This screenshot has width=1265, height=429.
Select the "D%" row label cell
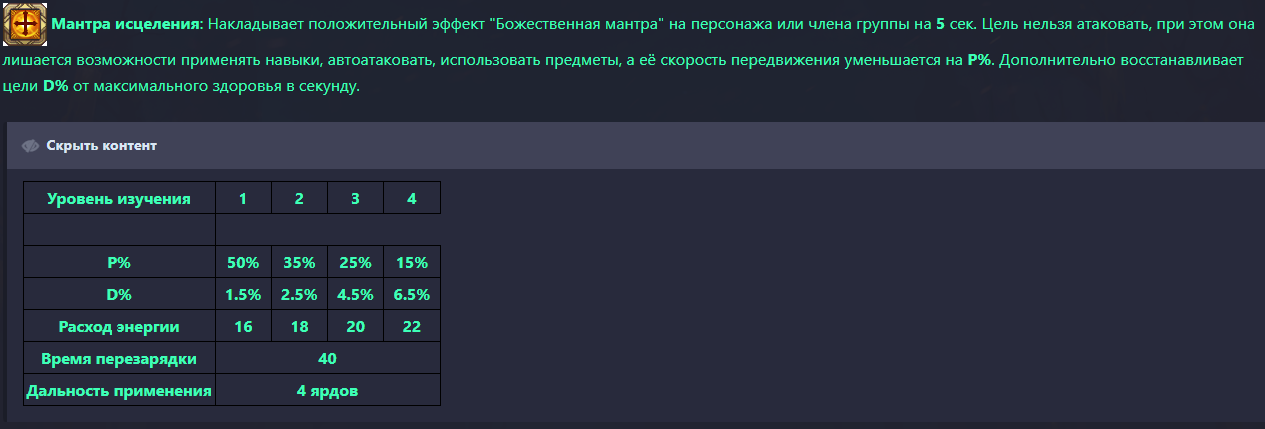119,294
